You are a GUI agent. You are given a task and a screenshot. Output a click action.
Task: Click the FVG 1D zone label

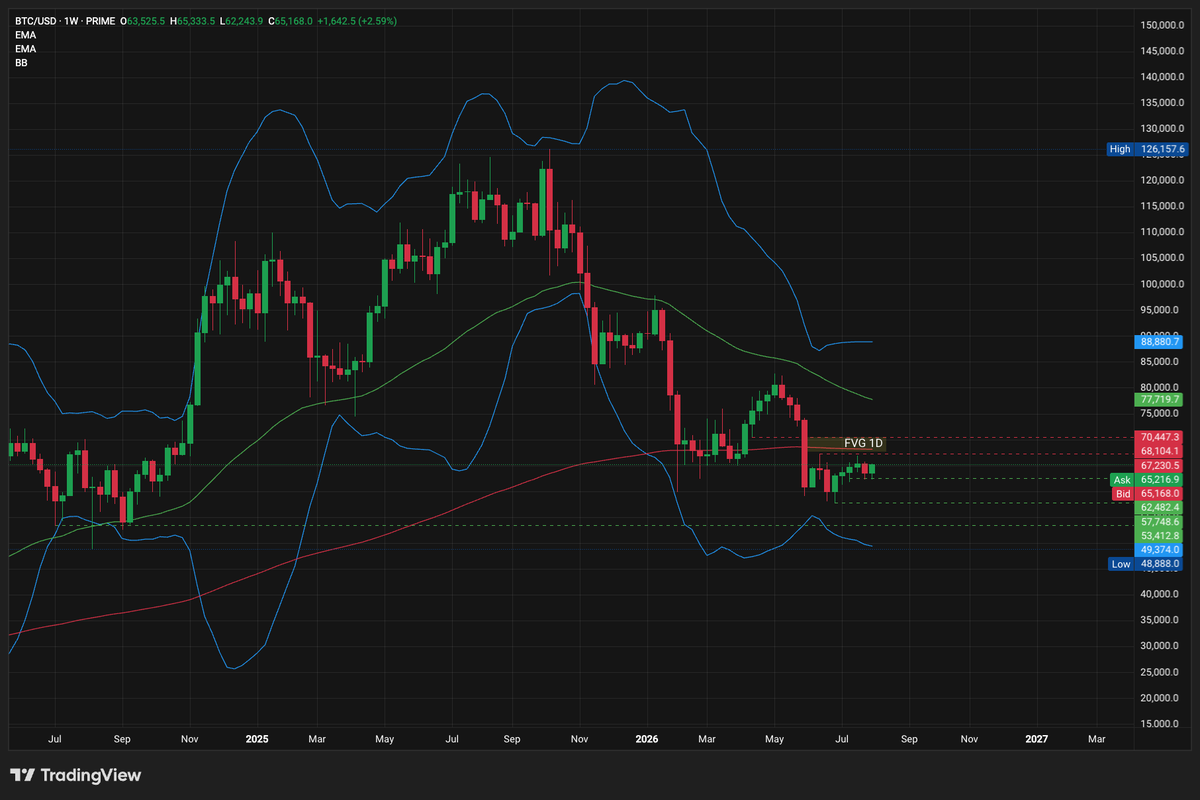pos(863,443)
